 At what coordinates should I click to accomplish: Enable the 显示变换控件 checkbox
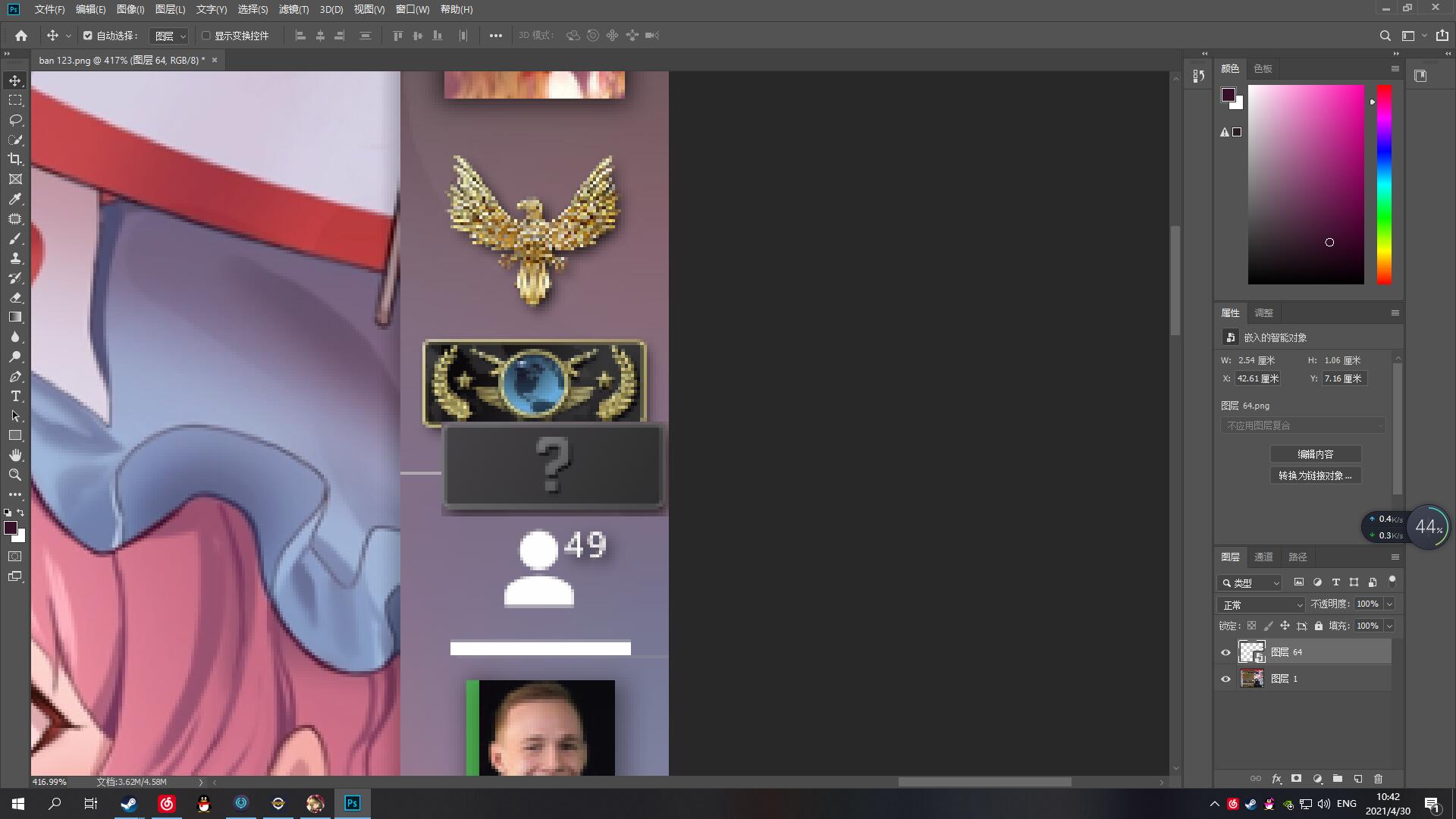click(206, 36)
